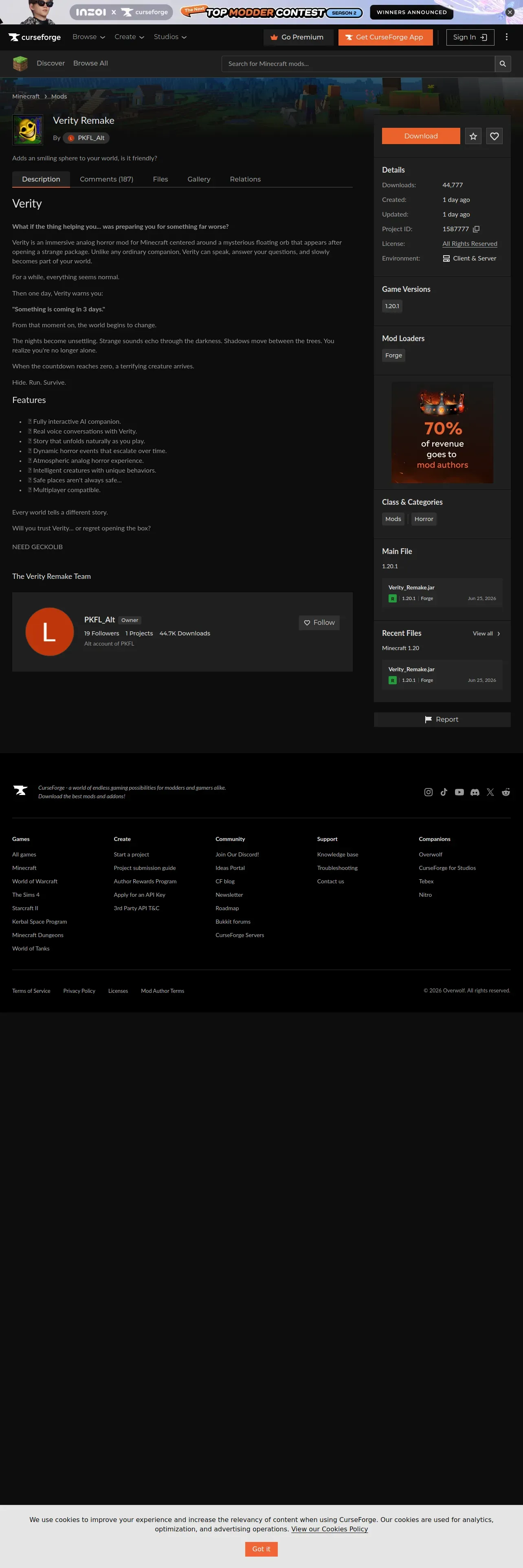Click the 70% revenue advertisement image
Screen dimensions: 523x1568
(442, 432)
